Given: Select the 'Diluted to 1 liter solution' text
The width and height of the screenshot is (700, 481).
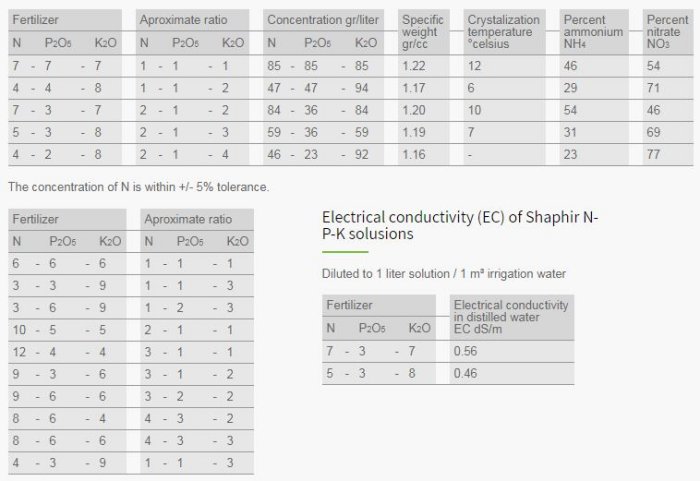Looking at the screenshot, I should click(444, 274).
